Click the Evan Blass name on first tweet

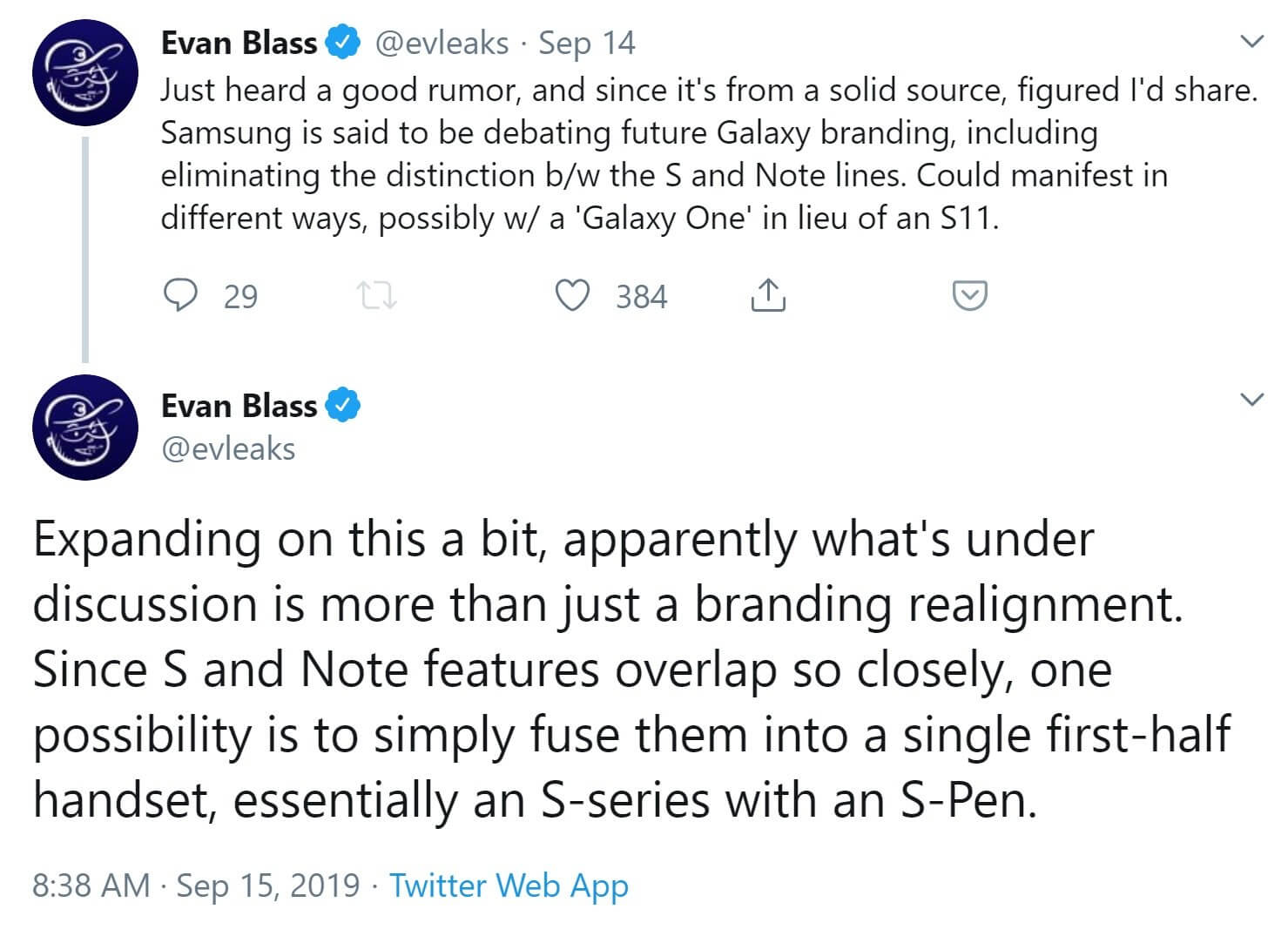tap(239, 43)
